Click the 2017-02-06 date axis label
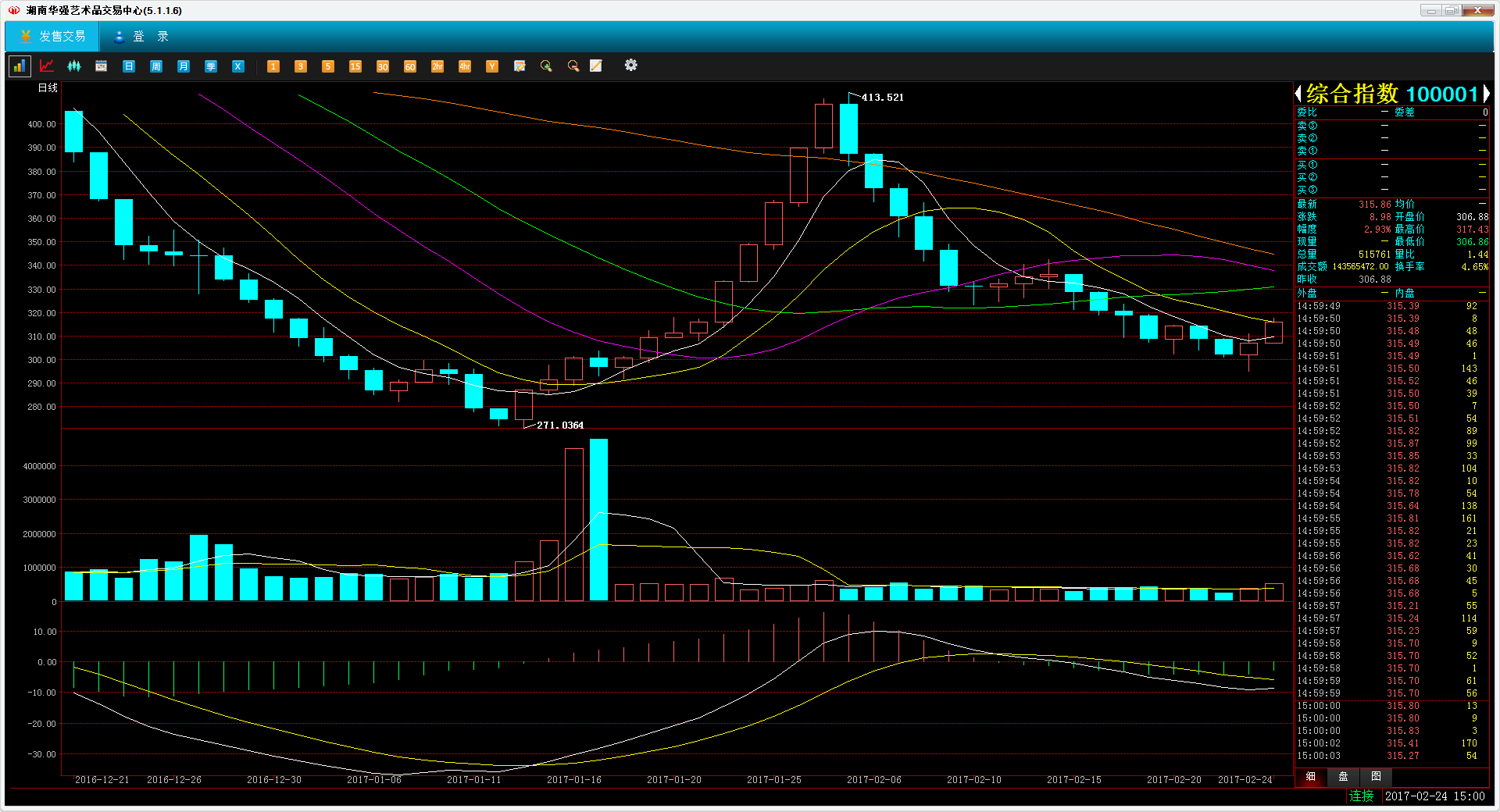The height and width of the screenshot is (812, 1500). tap(874, 780)
